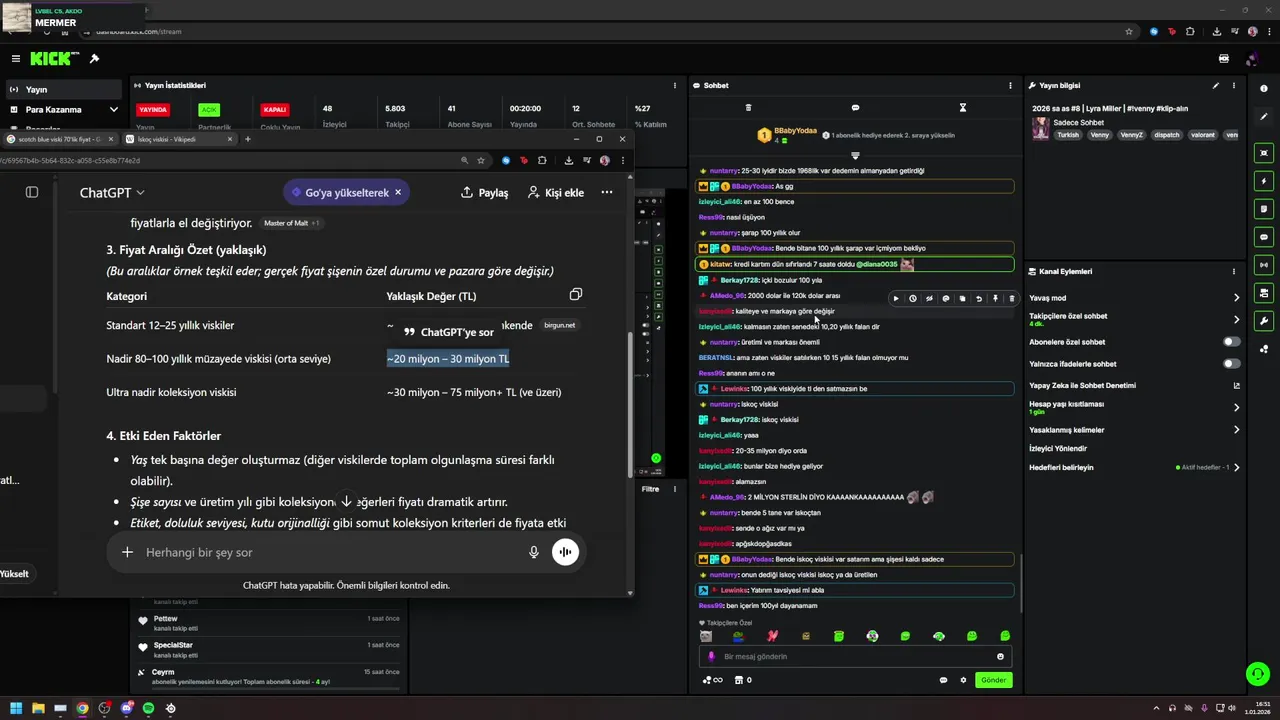
Task: Click Paylaş in ChatGPT
Action: tap(484, 192)
